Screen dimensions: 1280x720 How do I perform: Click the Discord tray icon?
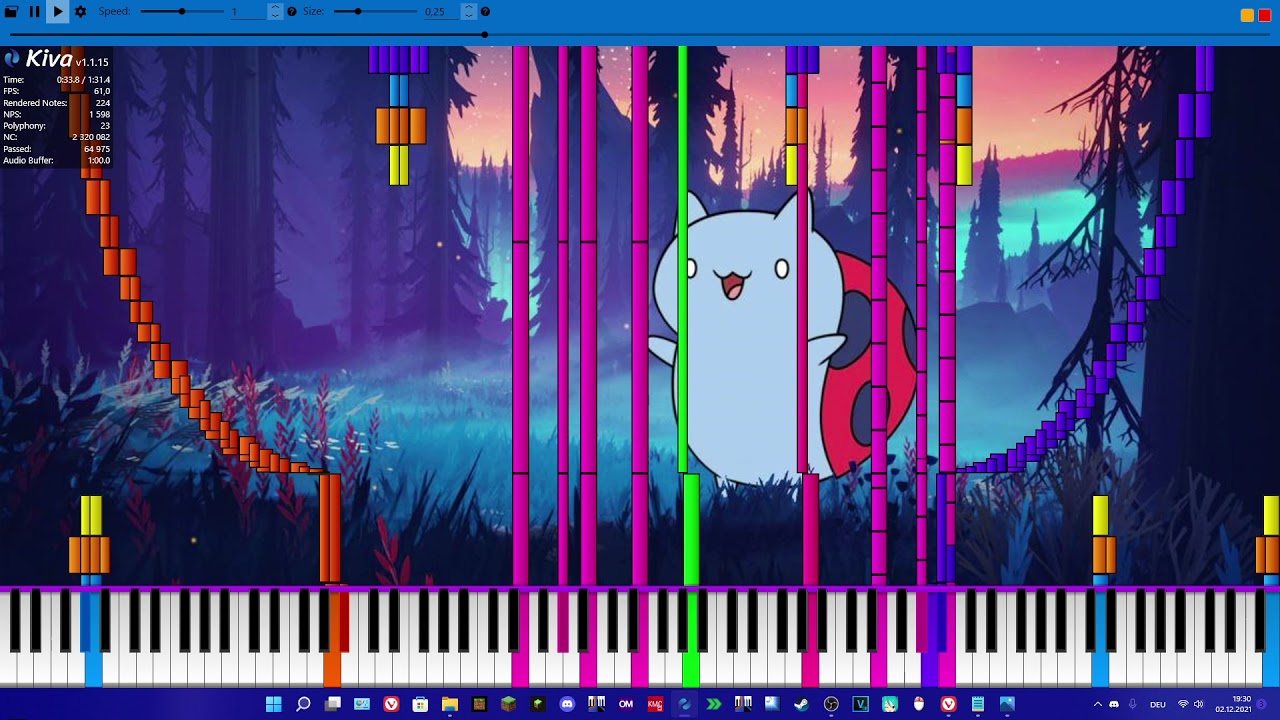1114,704
